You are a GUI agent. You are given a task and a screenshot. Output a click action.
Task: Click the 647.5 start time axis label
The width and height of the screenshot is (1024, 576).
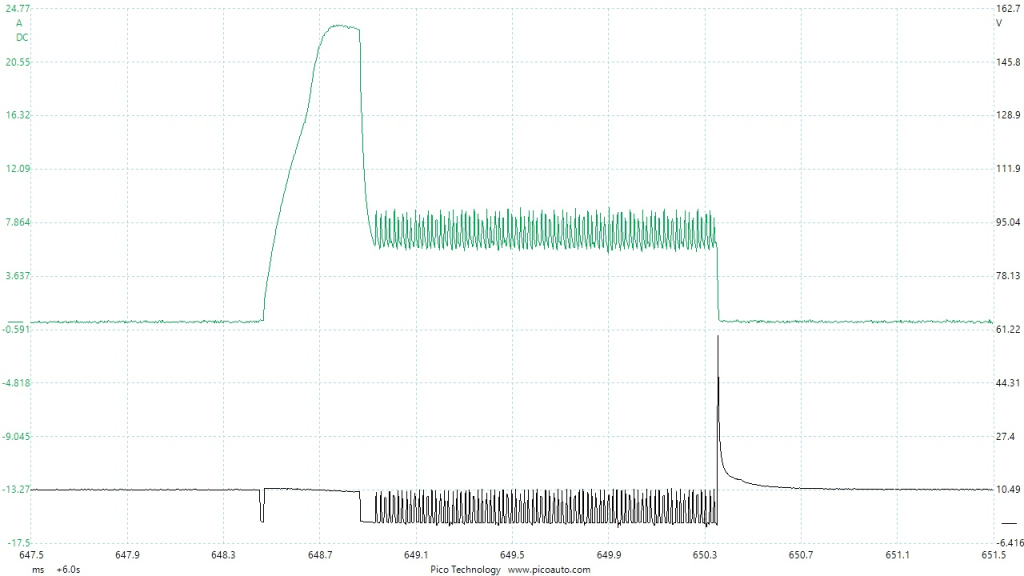pos(31,555)
